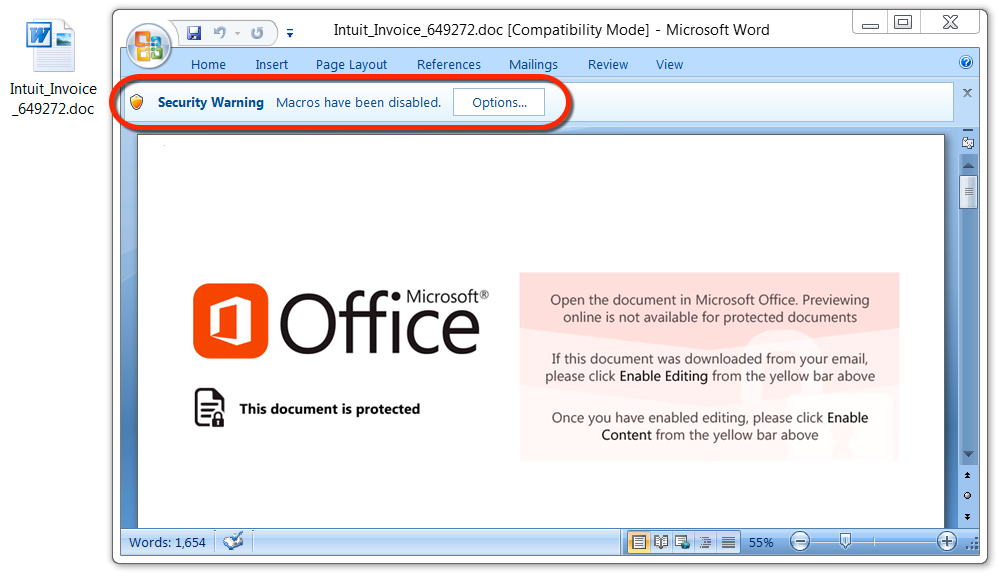
Task: Select the View ribbon tab
Action: click(670, 64)
